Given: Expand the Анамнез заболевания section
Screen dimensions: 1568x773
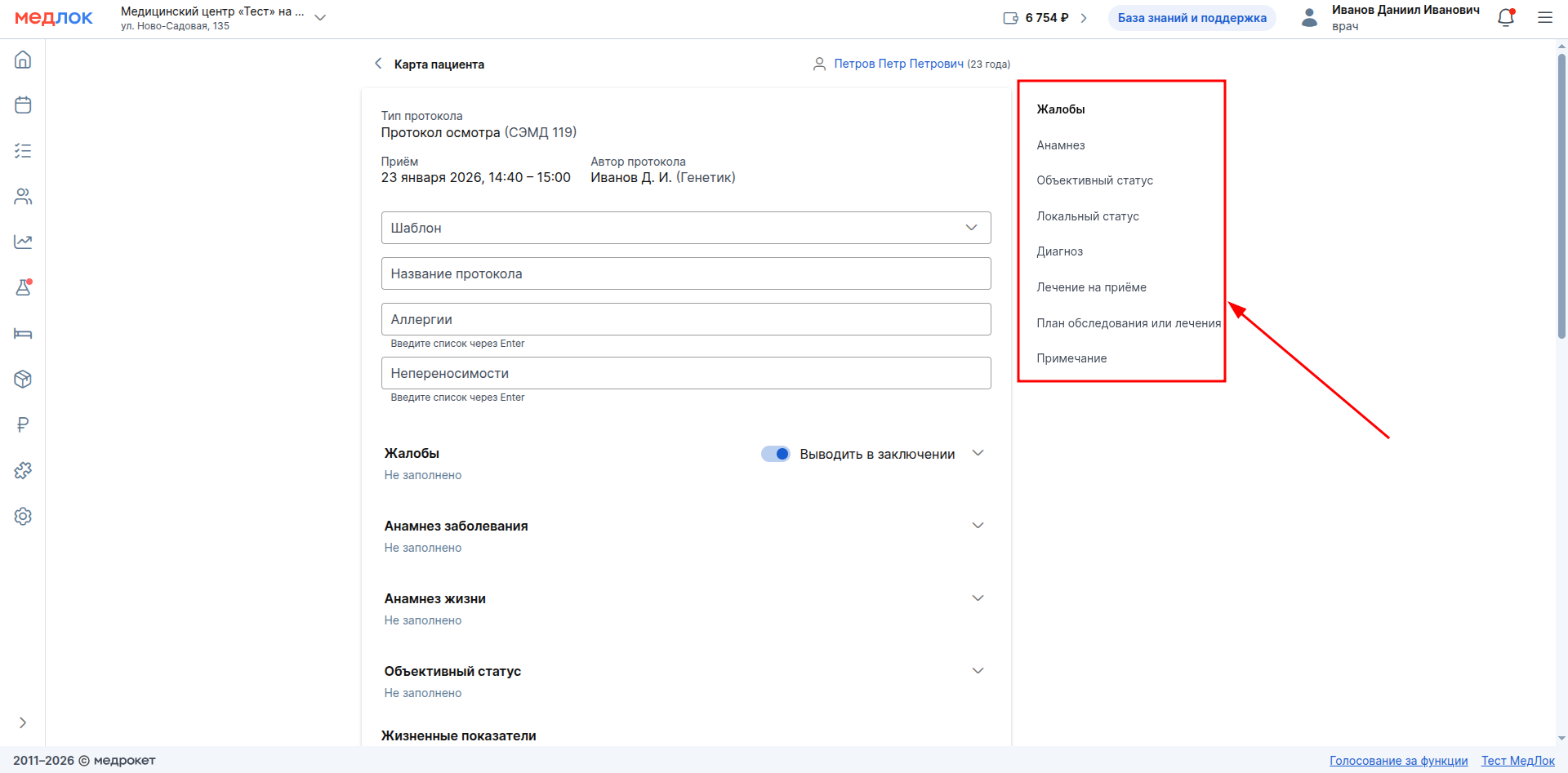Looking at the screenshot, I should click(978, 526).
